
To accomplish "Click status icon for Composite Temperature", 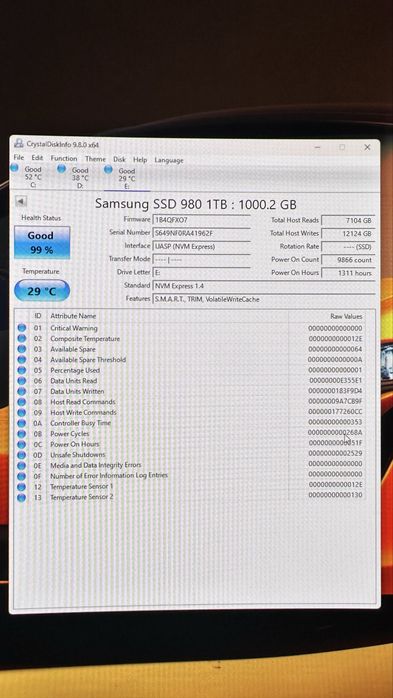I will tap(21, 338).
